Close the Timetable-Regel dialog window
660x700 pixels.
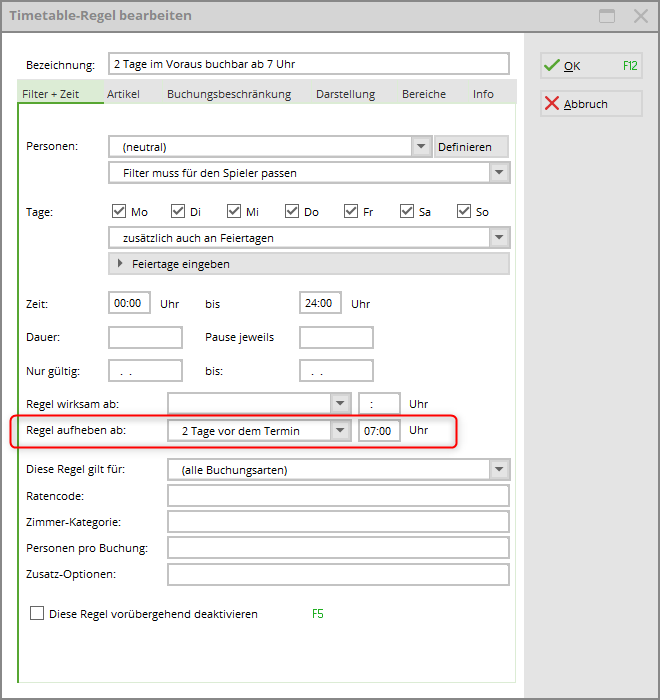pyautogui.click(x=641, y=16)
